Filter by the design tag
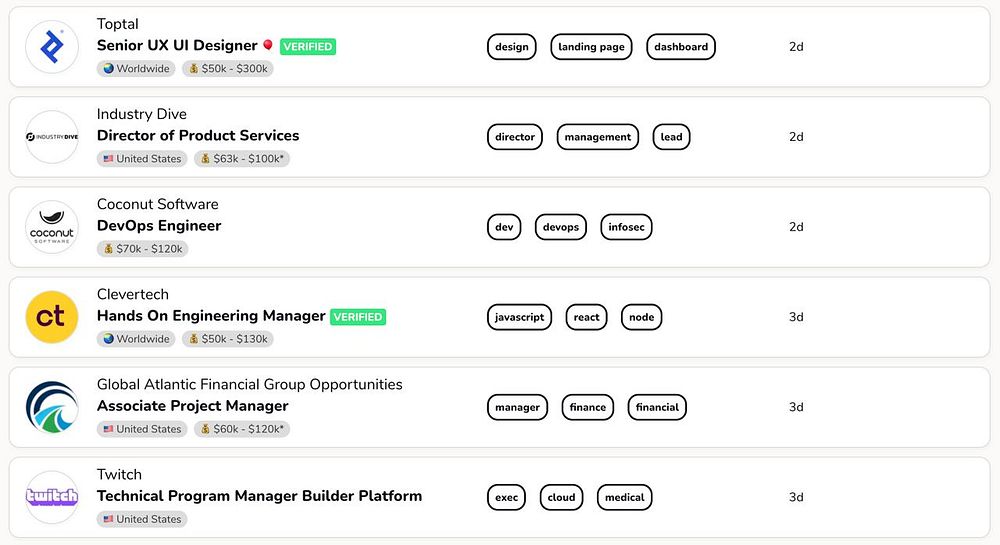1000x545 pixels. tap(512, 47)
